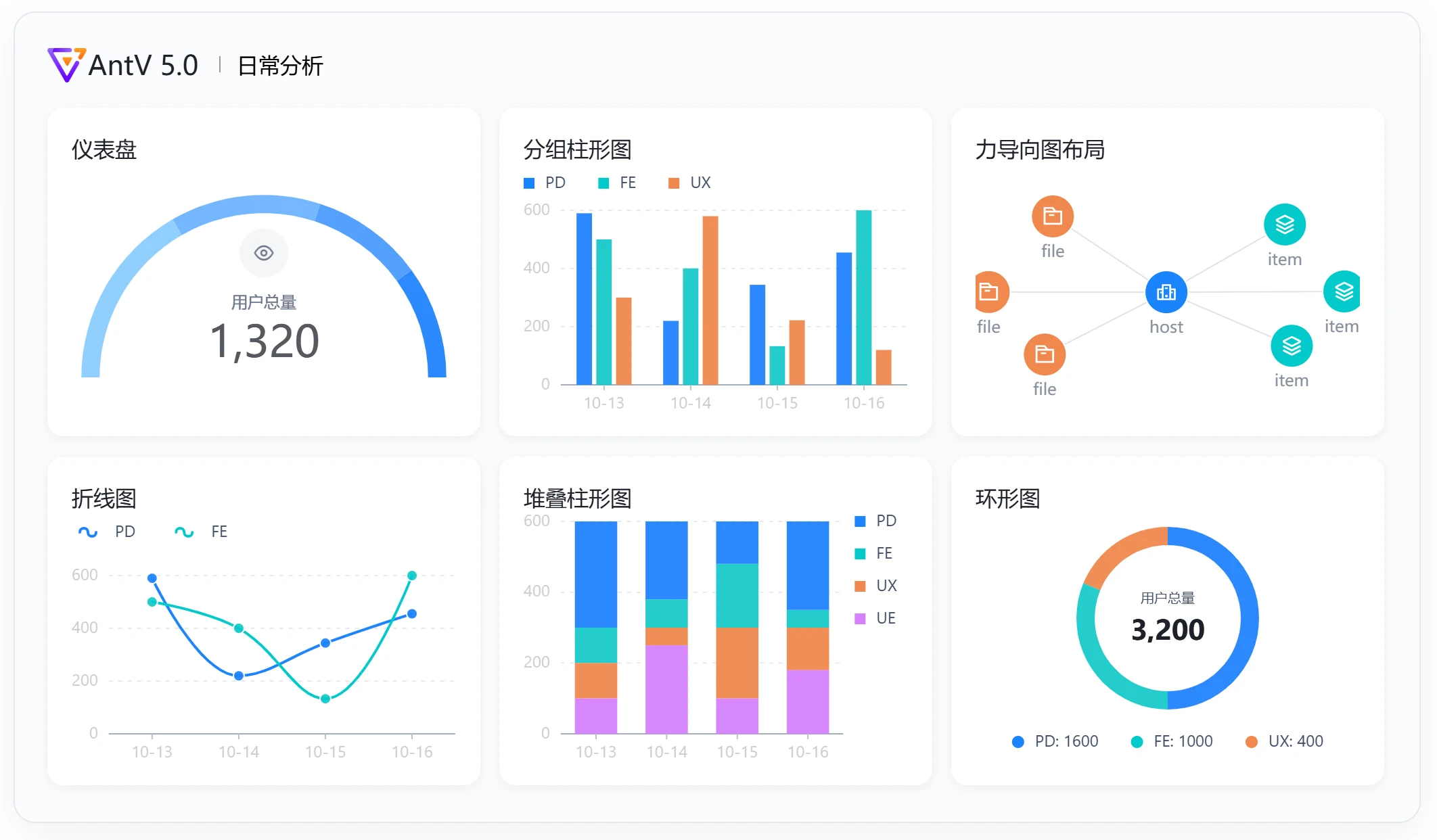This screenshot has height=840, width=1437.
Task: Click the eye icon in the gauge
Action: tap(264, 253)
